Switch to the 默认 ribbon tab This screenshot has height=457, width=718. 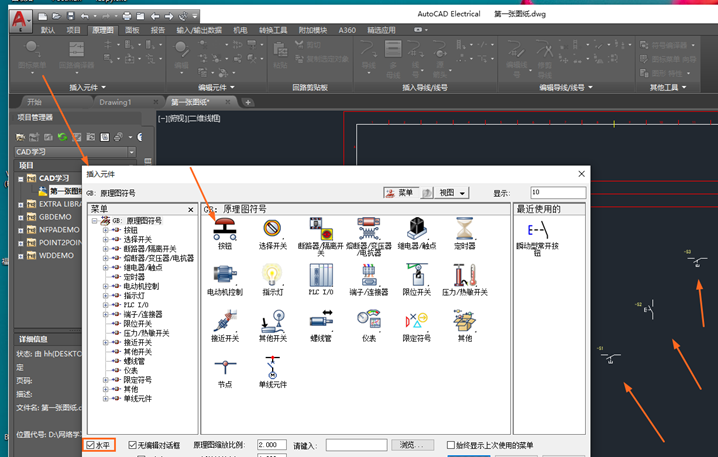click(48, 30)
